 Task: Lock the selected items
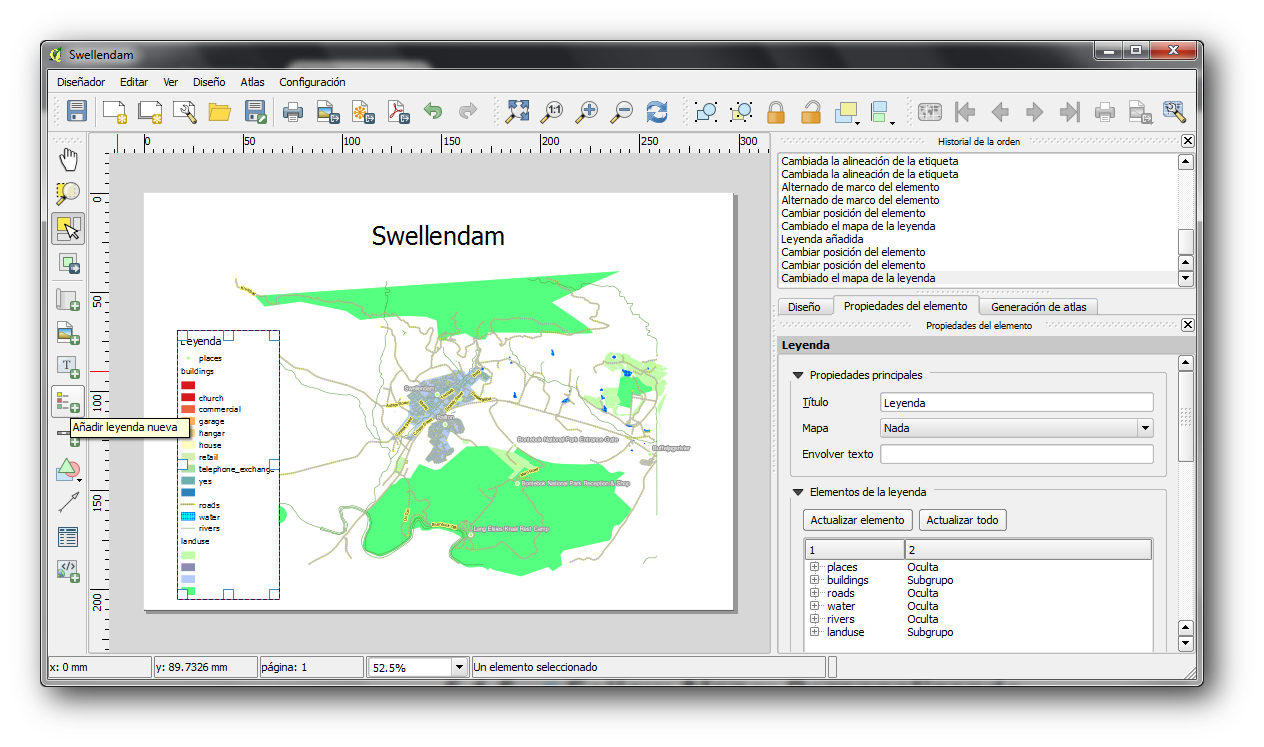[x=776, y=112]
